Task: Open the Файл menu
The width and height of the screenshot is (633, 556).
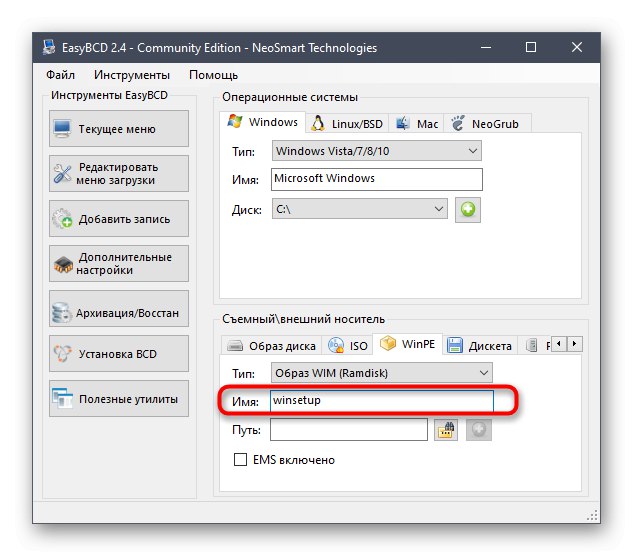Action: pyautogui.click(x=60, y=75)
